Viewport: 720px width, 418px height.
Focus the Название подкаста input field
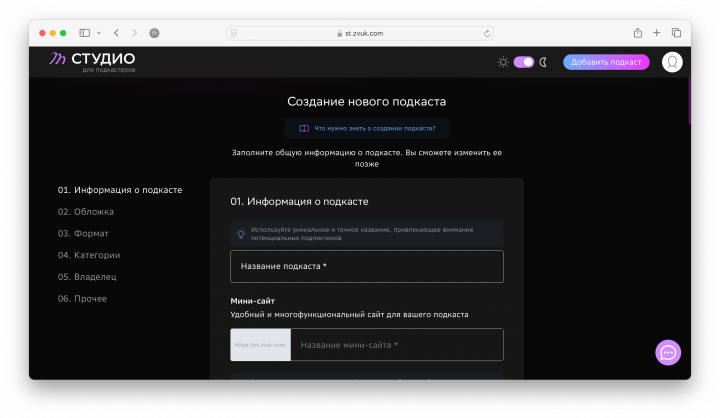click(366, 267)
